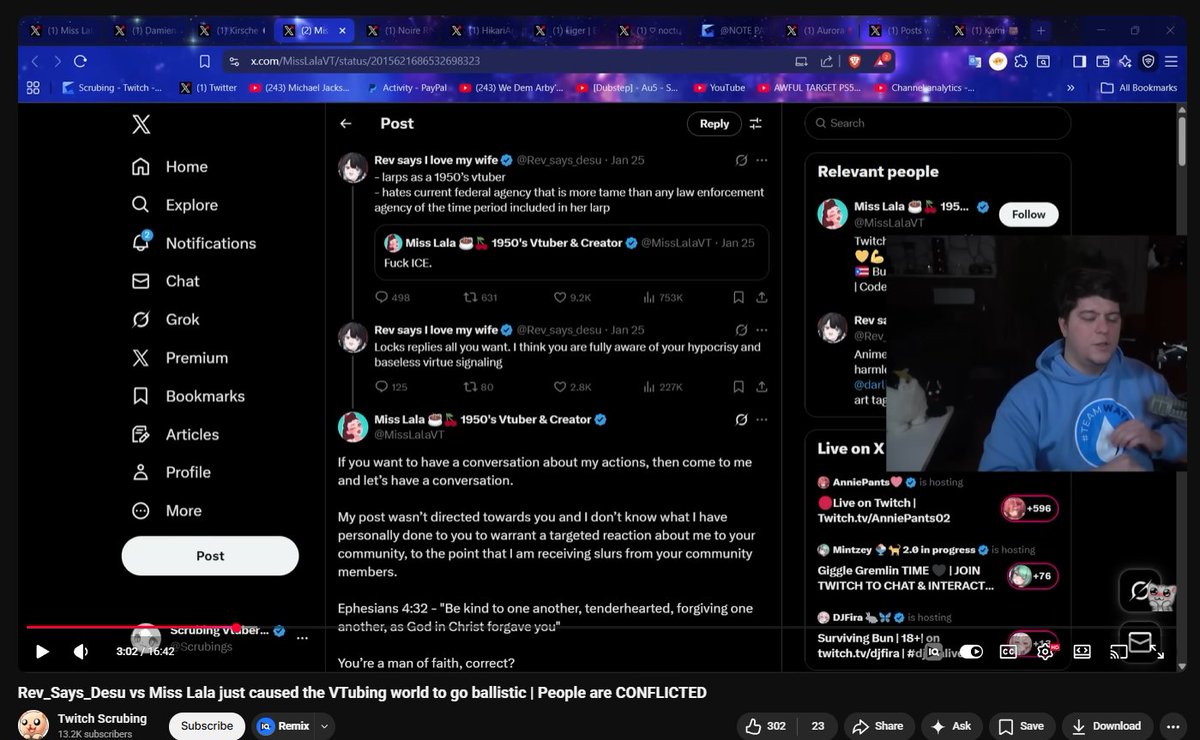
Task: Open the Twitch Scrubing channel name link
Action: pos(102,719)
